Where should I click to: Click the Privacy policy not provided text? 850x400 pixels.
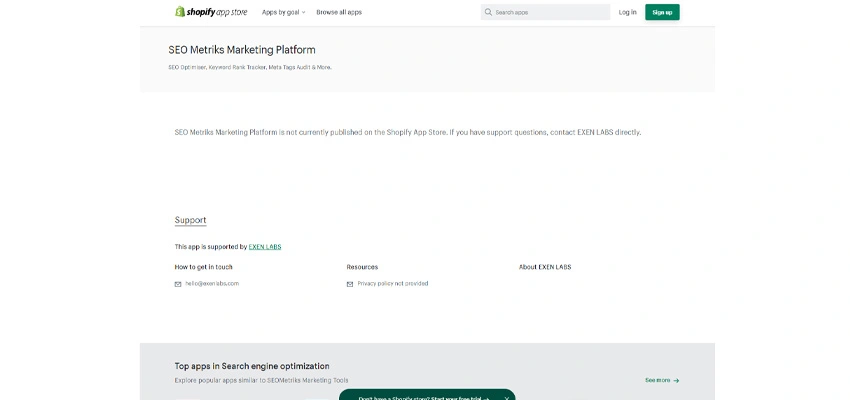tap(392, 284)
